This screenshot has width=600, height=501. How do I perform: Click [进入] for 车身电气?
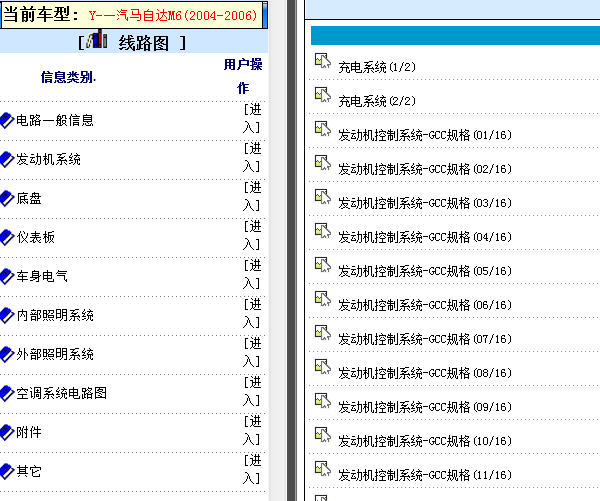252,274
